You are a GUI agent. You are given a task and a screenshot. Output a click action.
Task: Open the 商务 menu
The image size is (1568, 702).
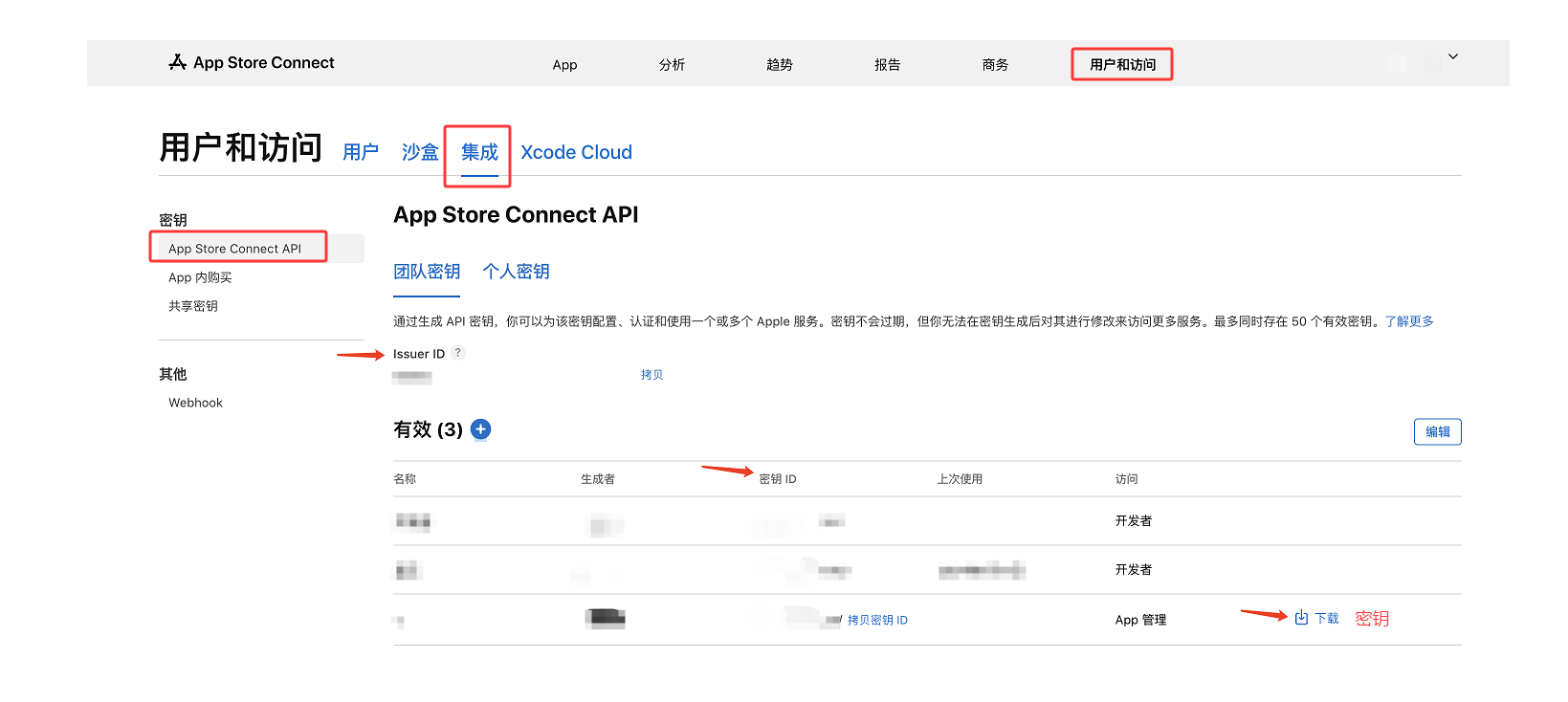(995, 65)
